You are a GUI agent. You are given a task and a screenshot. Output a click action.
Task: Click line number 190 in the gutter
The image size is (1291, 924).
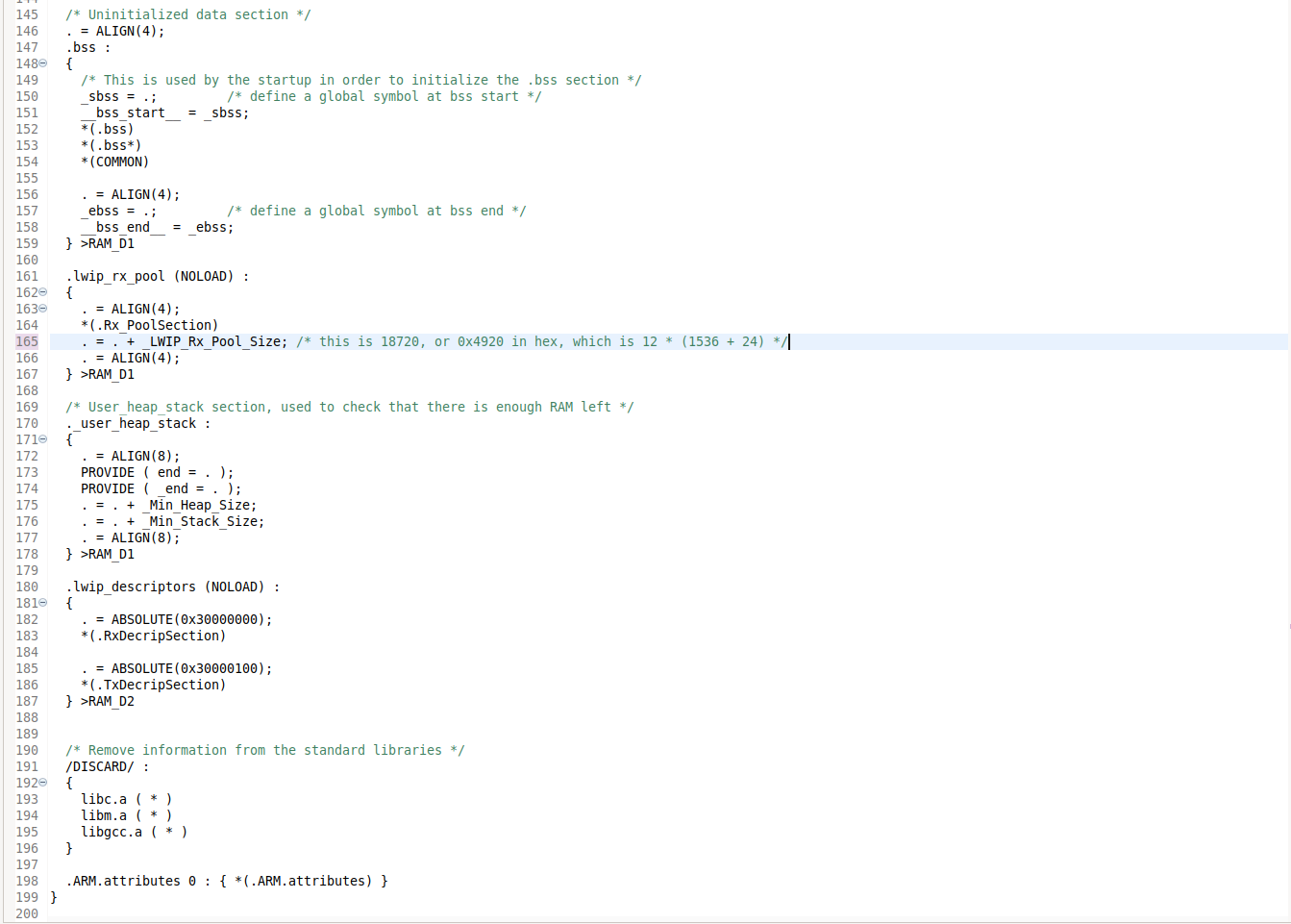[x=26, y=750]
